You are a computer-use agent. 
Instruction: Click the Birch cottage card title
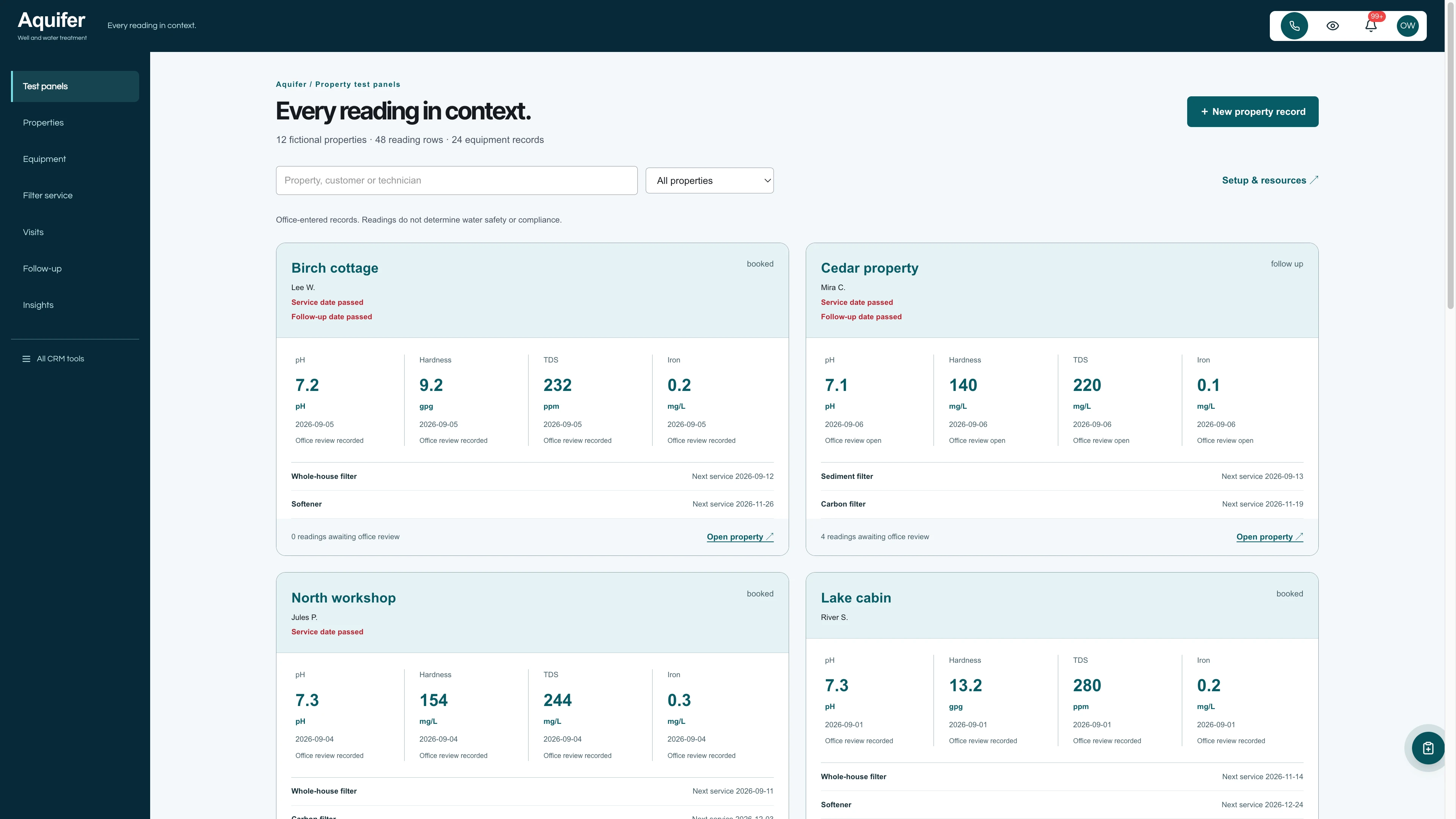(x=334, y=268)
